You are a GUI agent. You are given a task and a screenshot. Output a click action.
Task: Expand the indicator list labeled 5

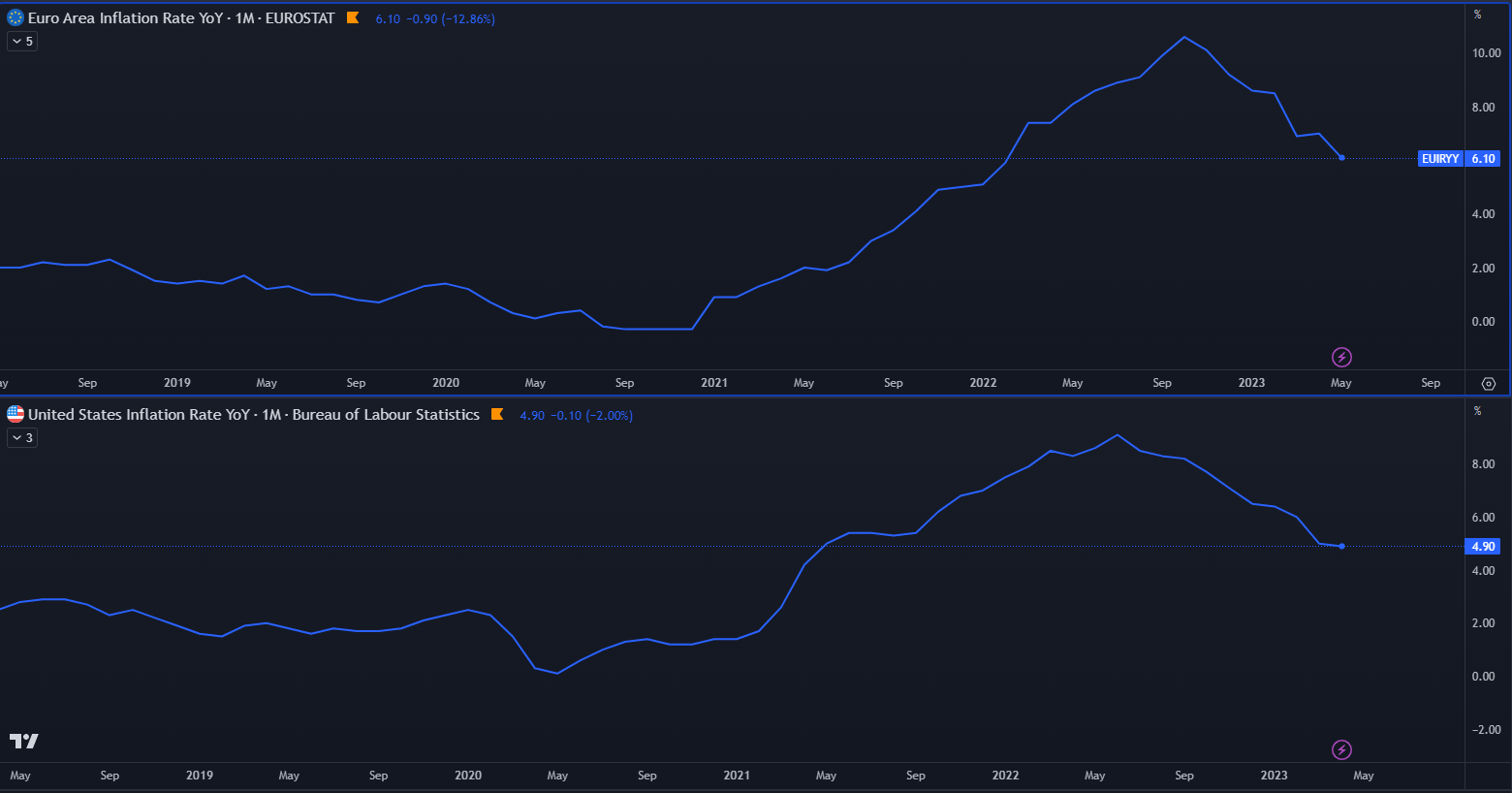[x=22, y=42]
